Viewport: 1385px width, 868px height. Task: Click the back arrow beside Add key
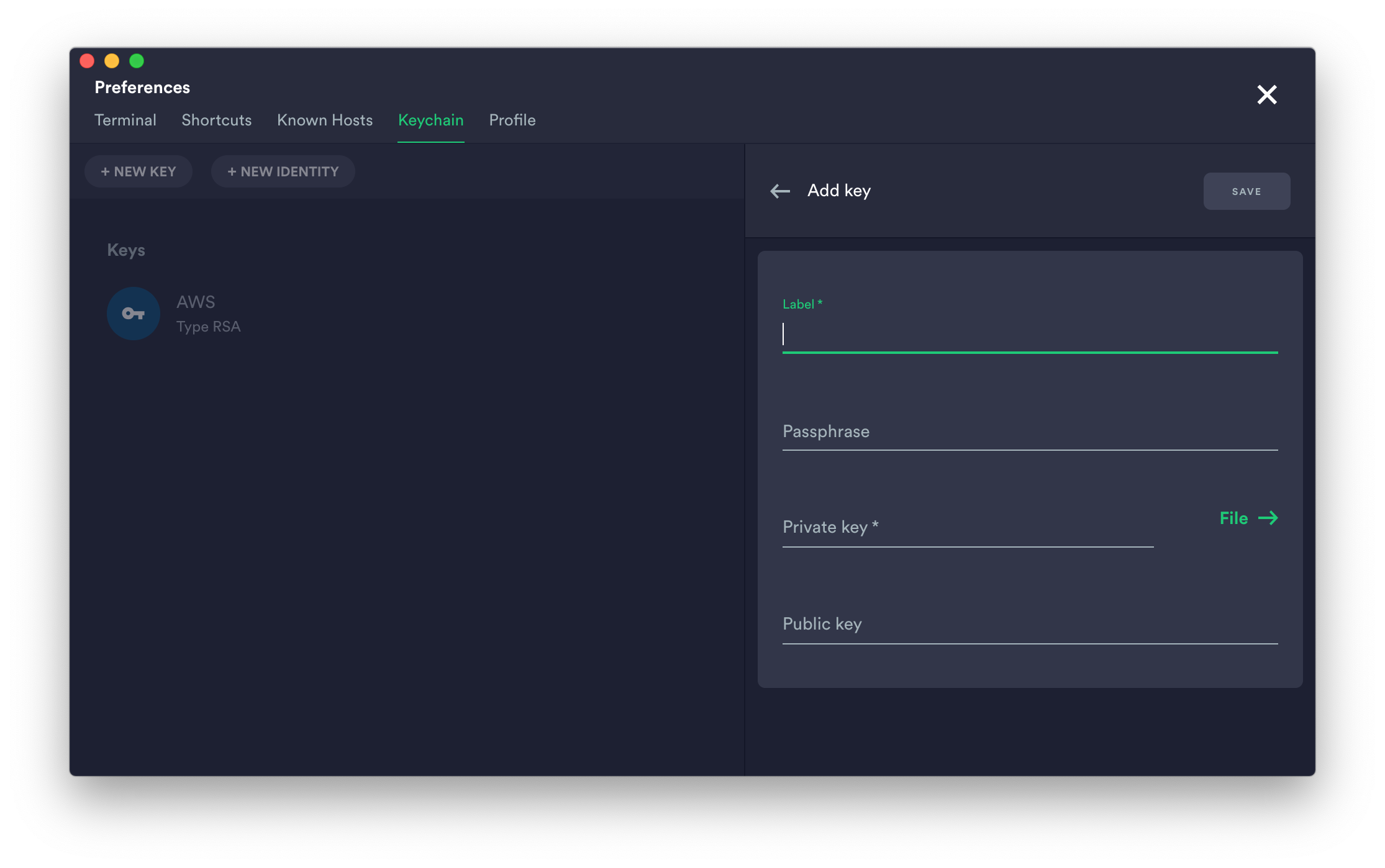780,191
